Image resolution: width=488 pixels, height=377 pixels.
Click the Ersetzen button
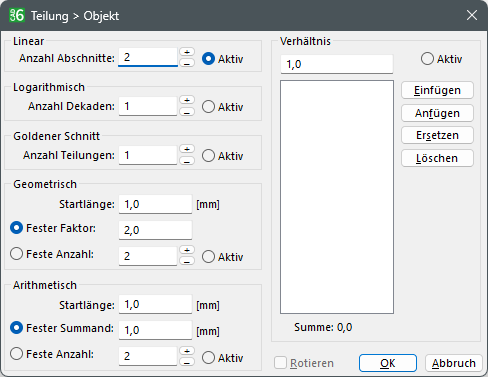point(437,135)
